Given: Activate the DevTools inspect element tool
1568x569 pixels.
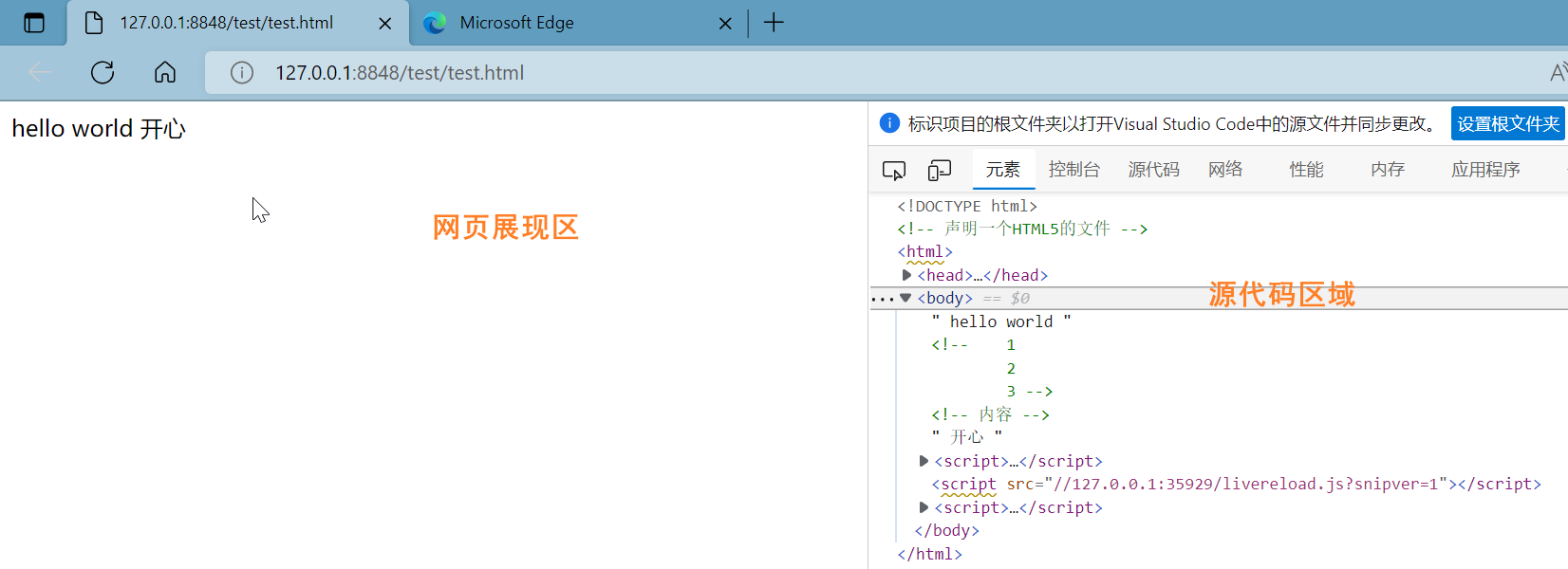Looking at the screenshot, I should click(x=894, y=170).
